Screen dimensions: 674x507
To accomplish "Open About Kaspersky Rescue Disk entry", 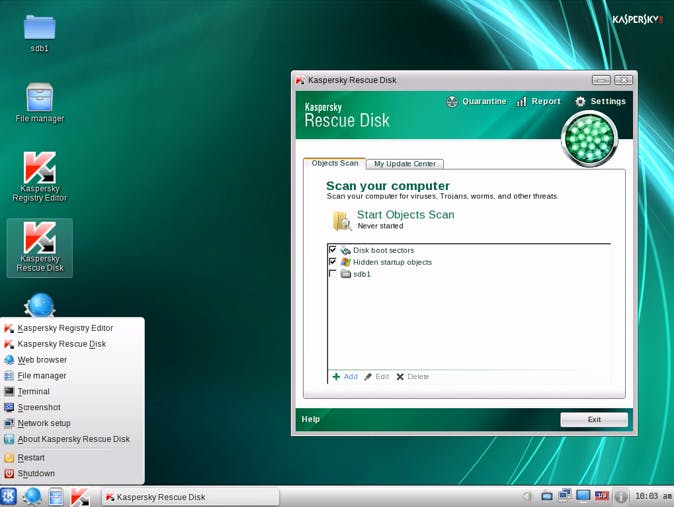I will 72,439.
